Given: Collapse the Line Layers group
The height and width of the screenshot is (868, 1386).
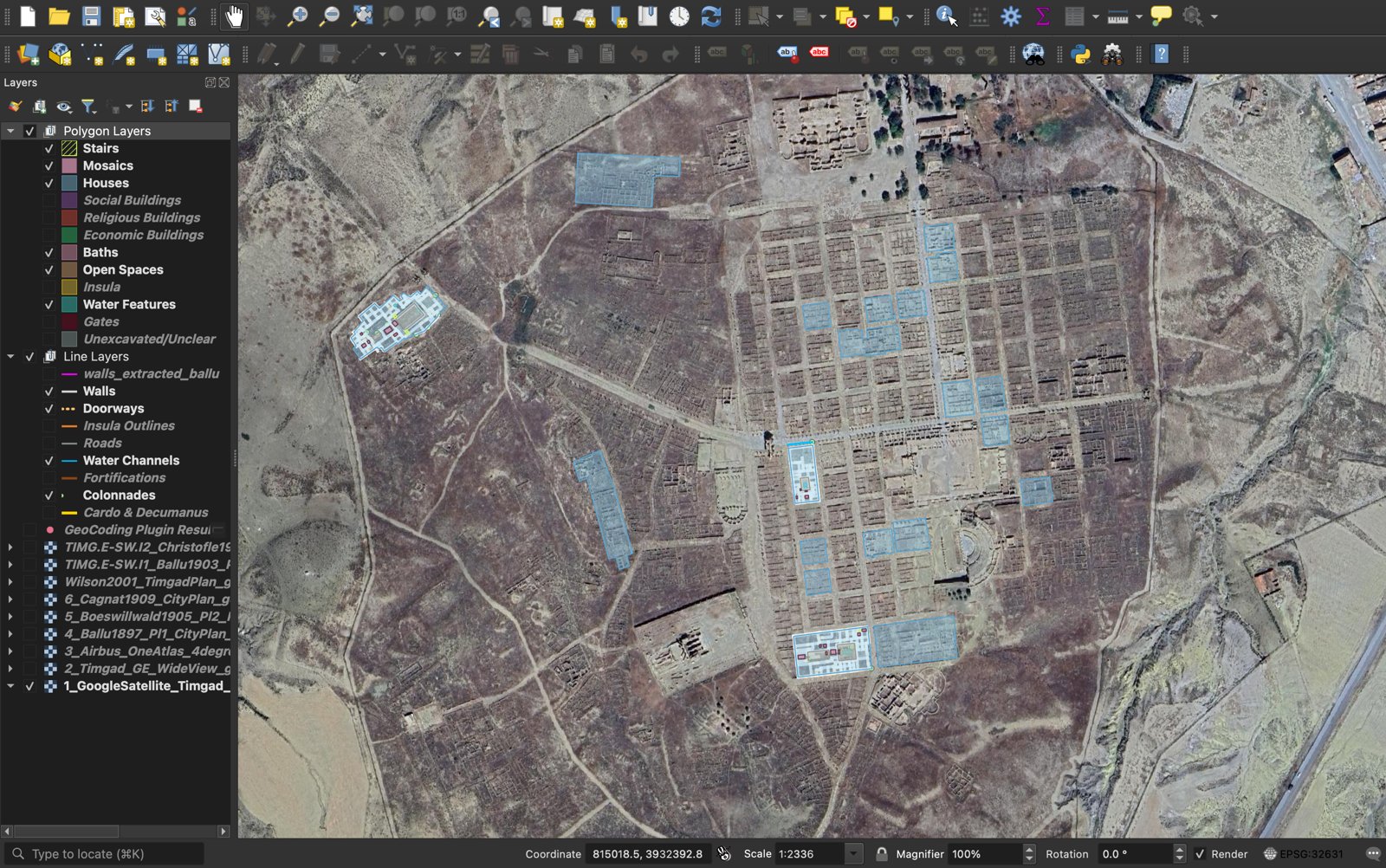Looking at the screenshot, I should (10, 356).
